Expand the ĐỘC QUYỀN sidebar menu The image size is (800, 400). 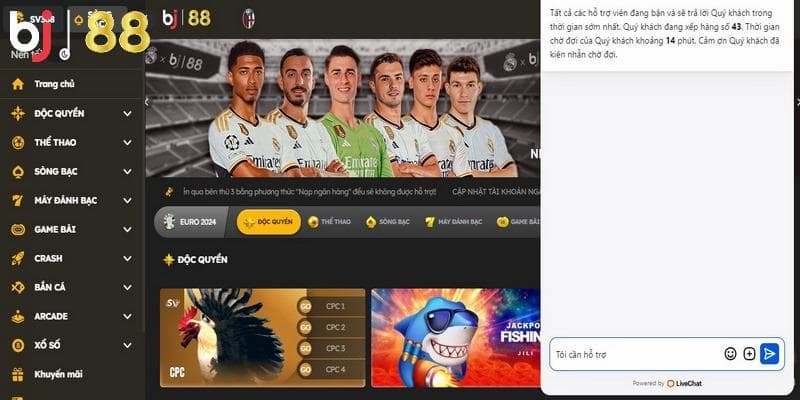(x=127, y=113)
